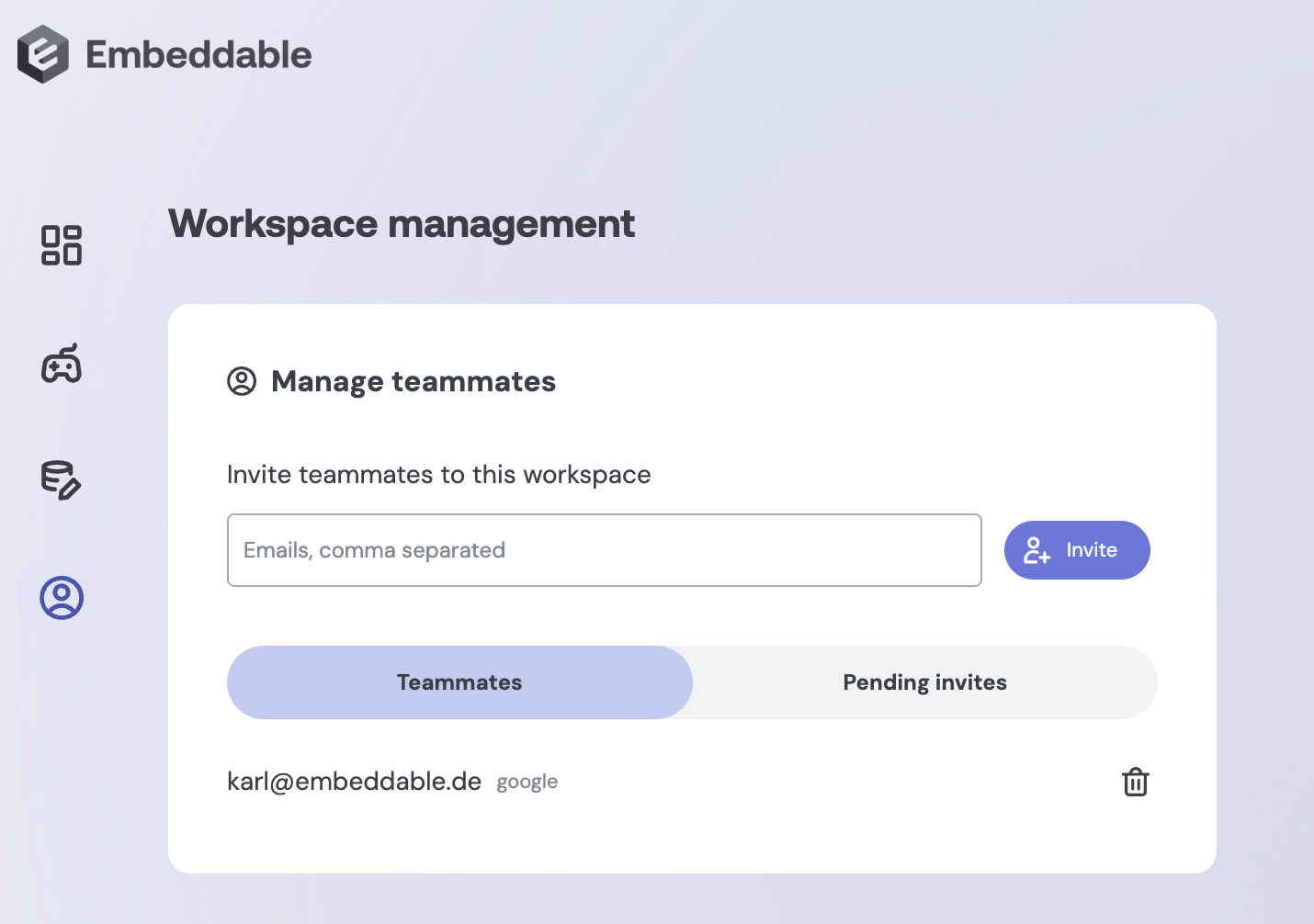Click the Invite teammates to this workspace label
The image size is (1314, 924).
(438, 475)
